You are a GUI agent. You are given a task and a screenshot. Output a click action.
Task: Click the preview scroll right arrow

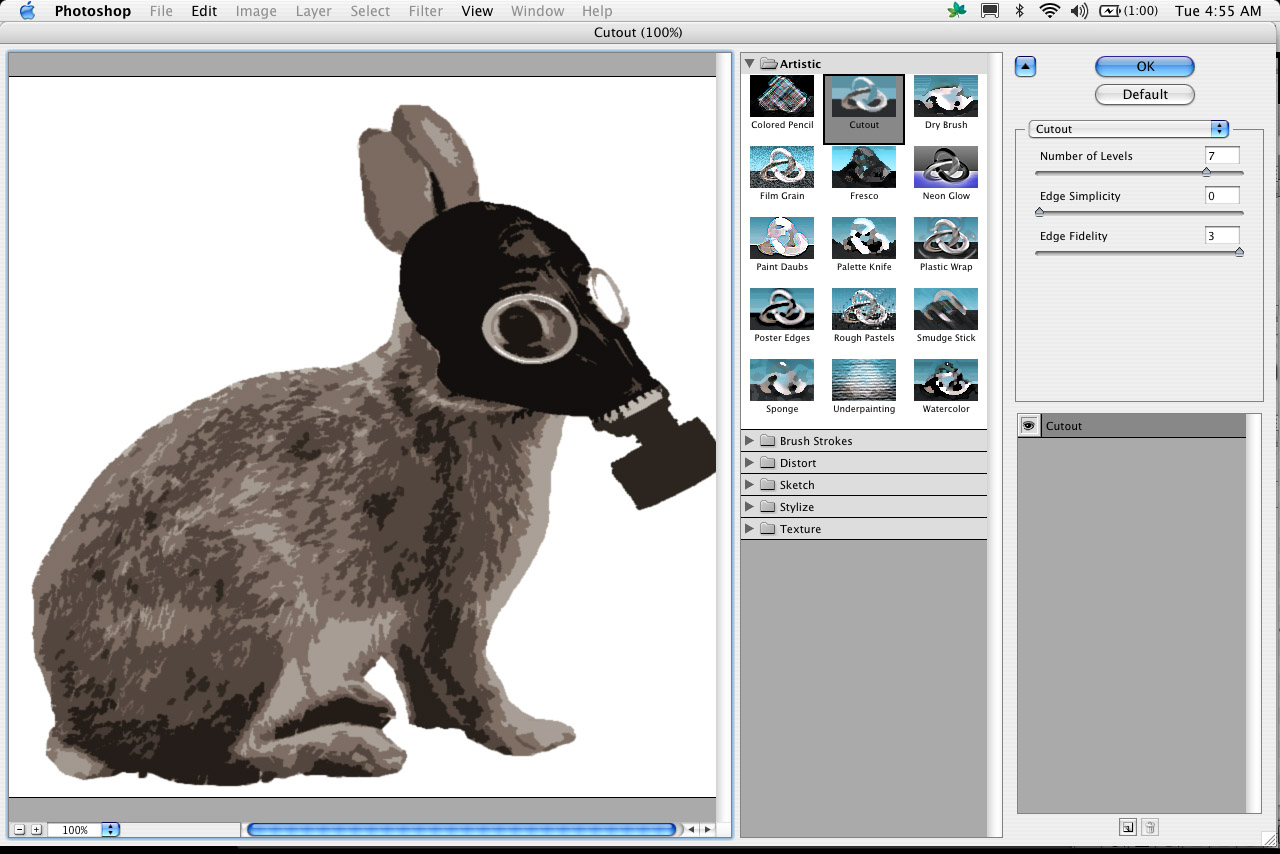707,830
